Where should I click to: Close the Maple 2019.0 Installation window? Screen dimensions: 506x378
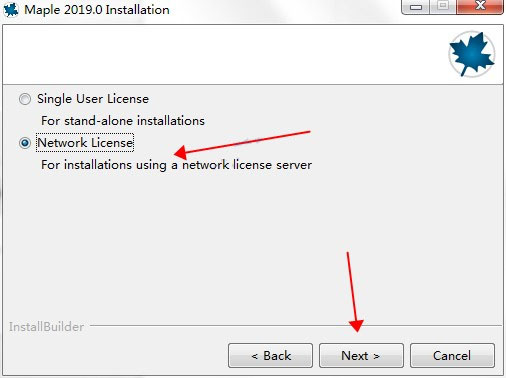coord(480,7)
